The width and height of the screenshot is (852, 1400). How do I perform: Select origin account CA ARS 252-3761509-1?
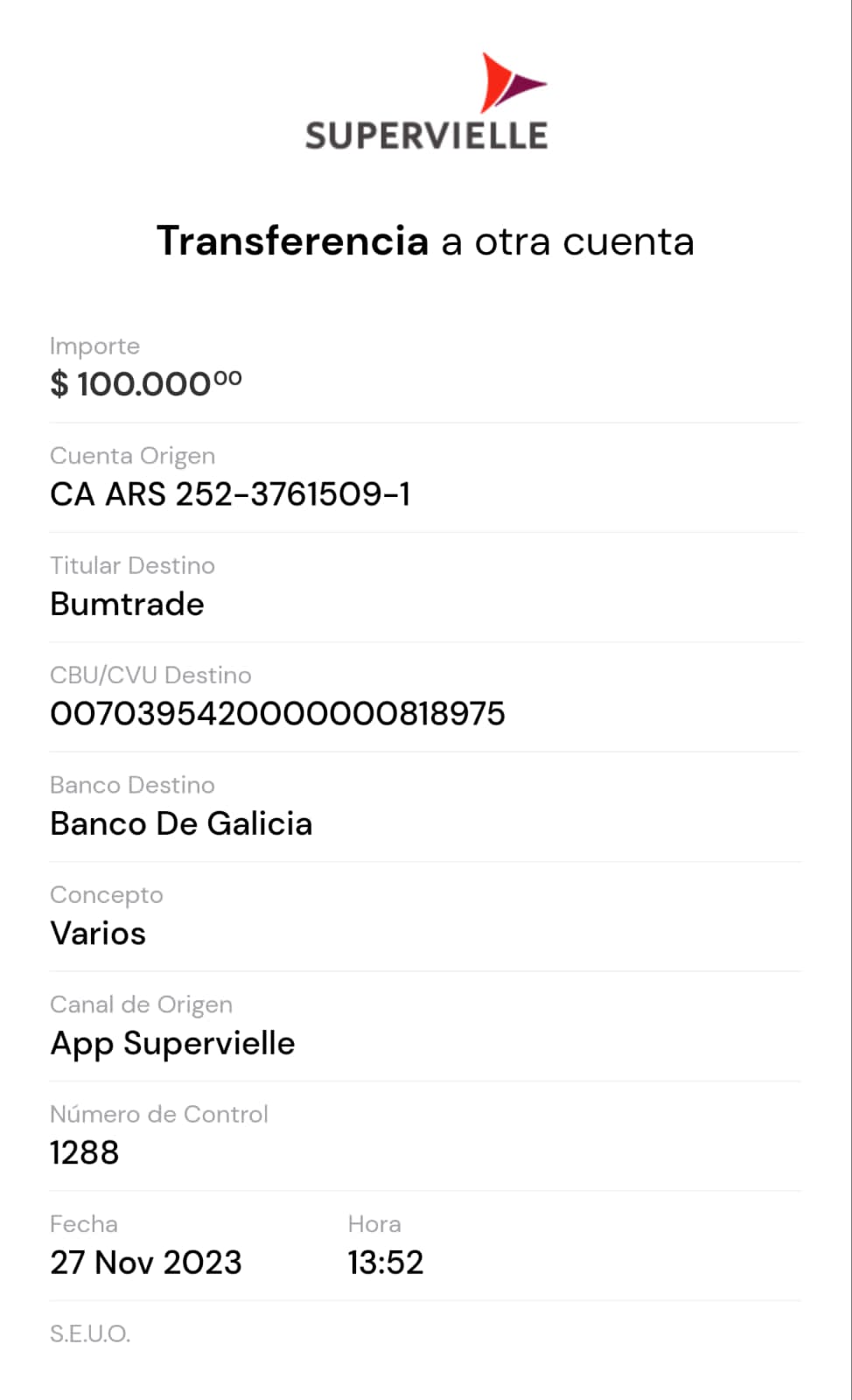tap(230, 494)
